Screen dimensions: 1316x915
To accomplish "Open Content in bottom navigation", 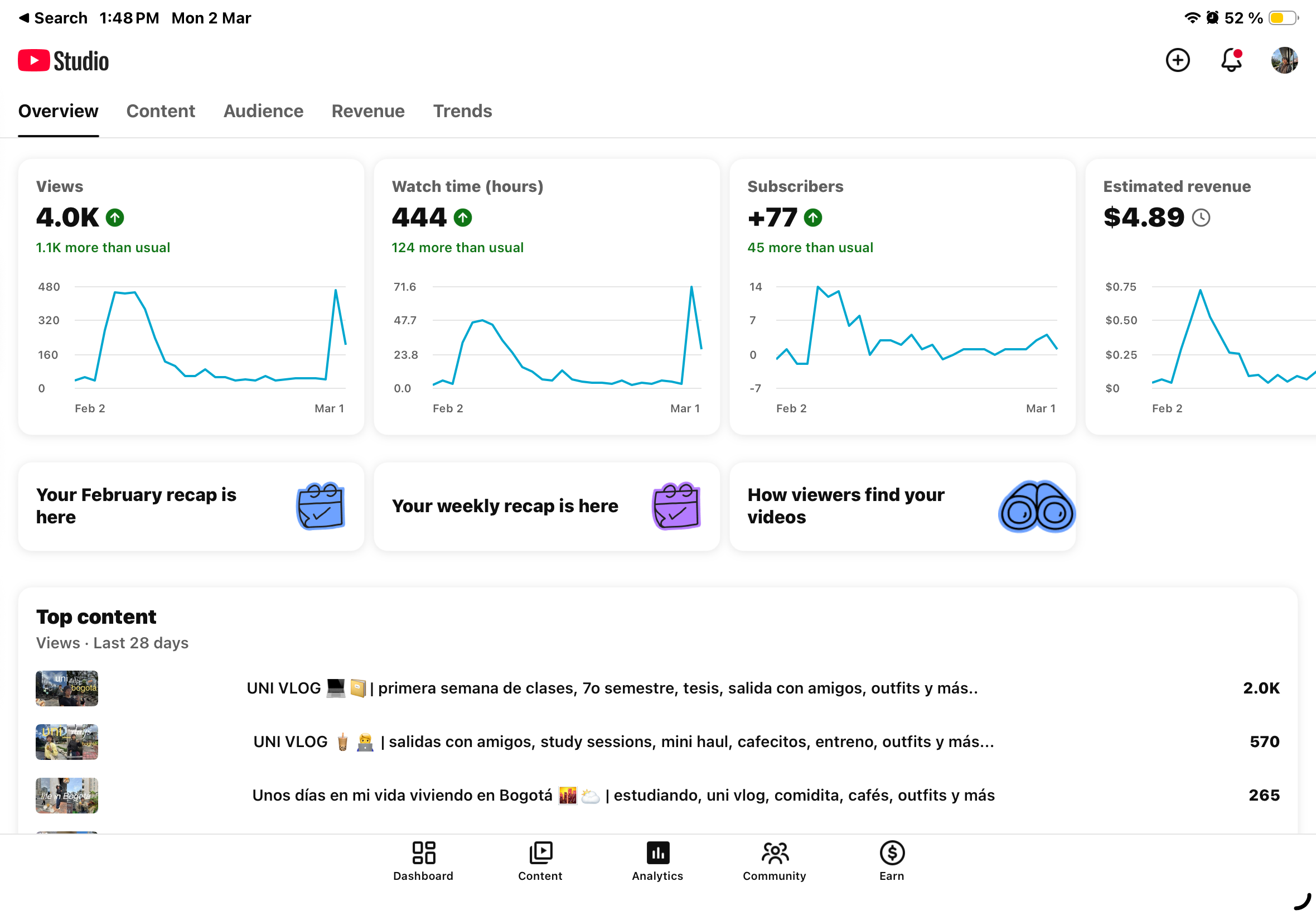I will (x=540, y=860).
